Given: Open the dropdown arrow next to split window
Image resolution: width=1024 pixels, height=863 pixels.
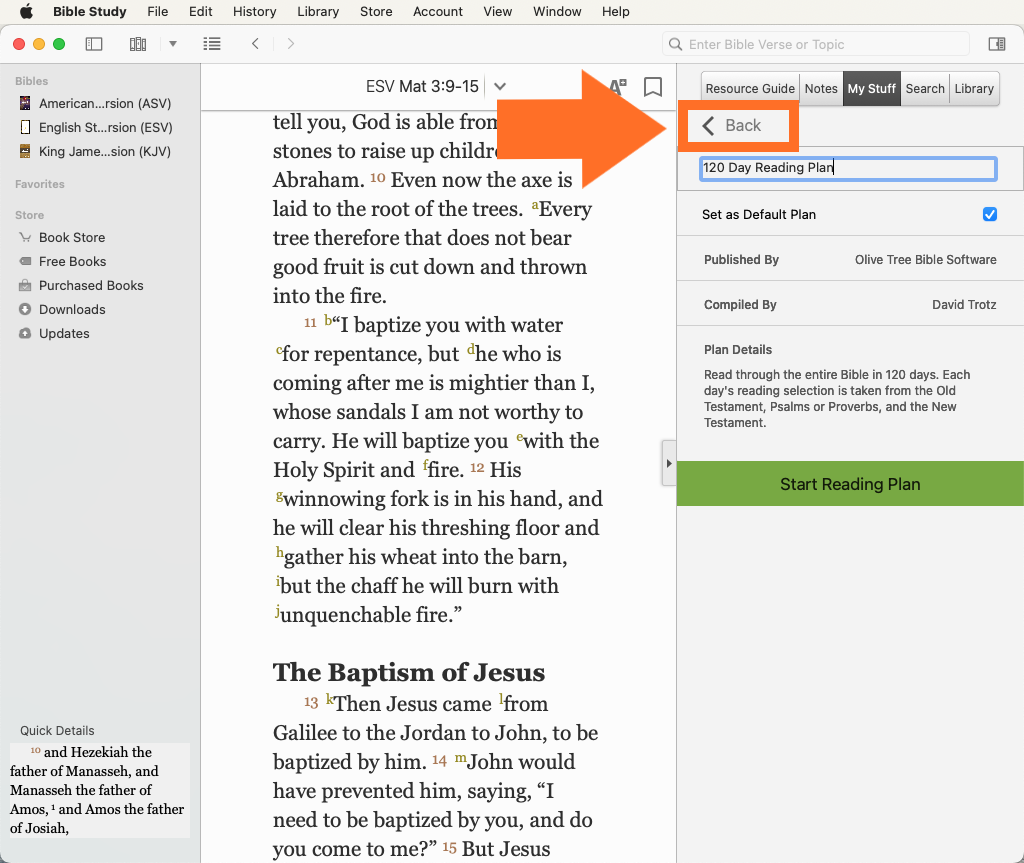Looking at the screenshot, I should 172,44.
